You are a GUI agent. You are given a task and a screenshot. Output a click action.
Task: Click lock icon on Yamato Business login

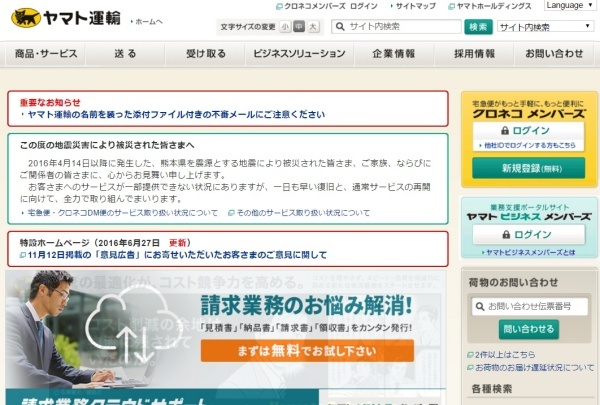click(x=503, y=232)
